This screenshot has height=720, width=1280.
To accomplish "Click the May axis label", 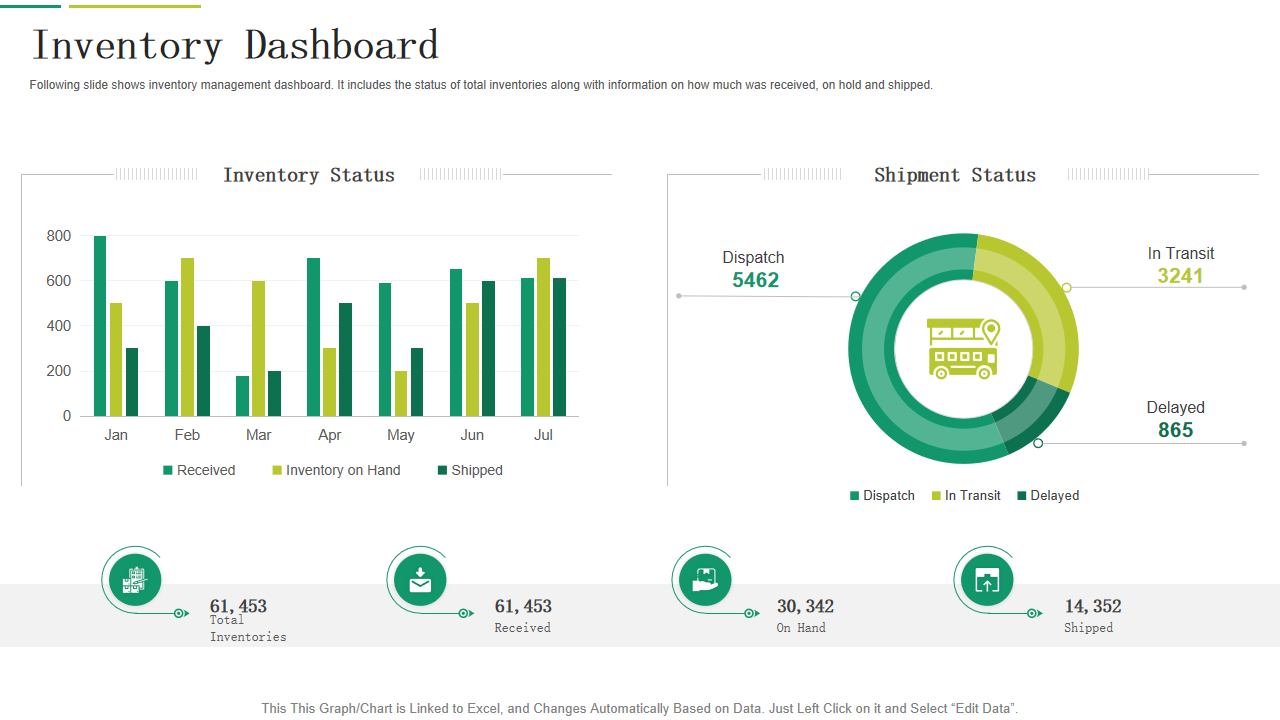I will [x=400, y=435].
